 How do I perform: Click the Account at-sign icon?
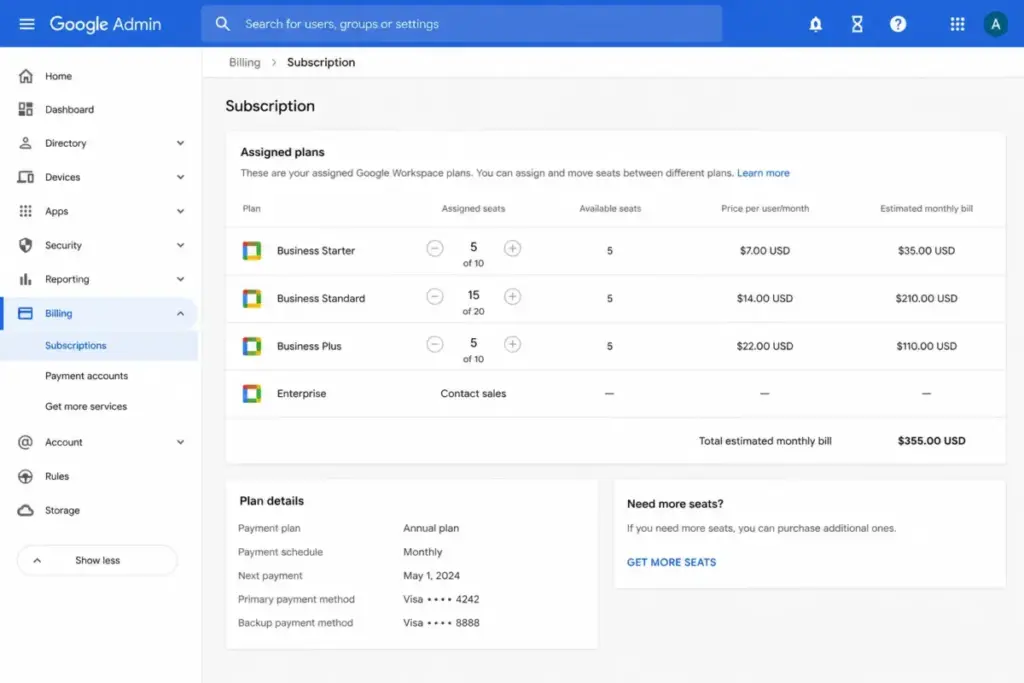pyautogui.click(x=25, y=442)
